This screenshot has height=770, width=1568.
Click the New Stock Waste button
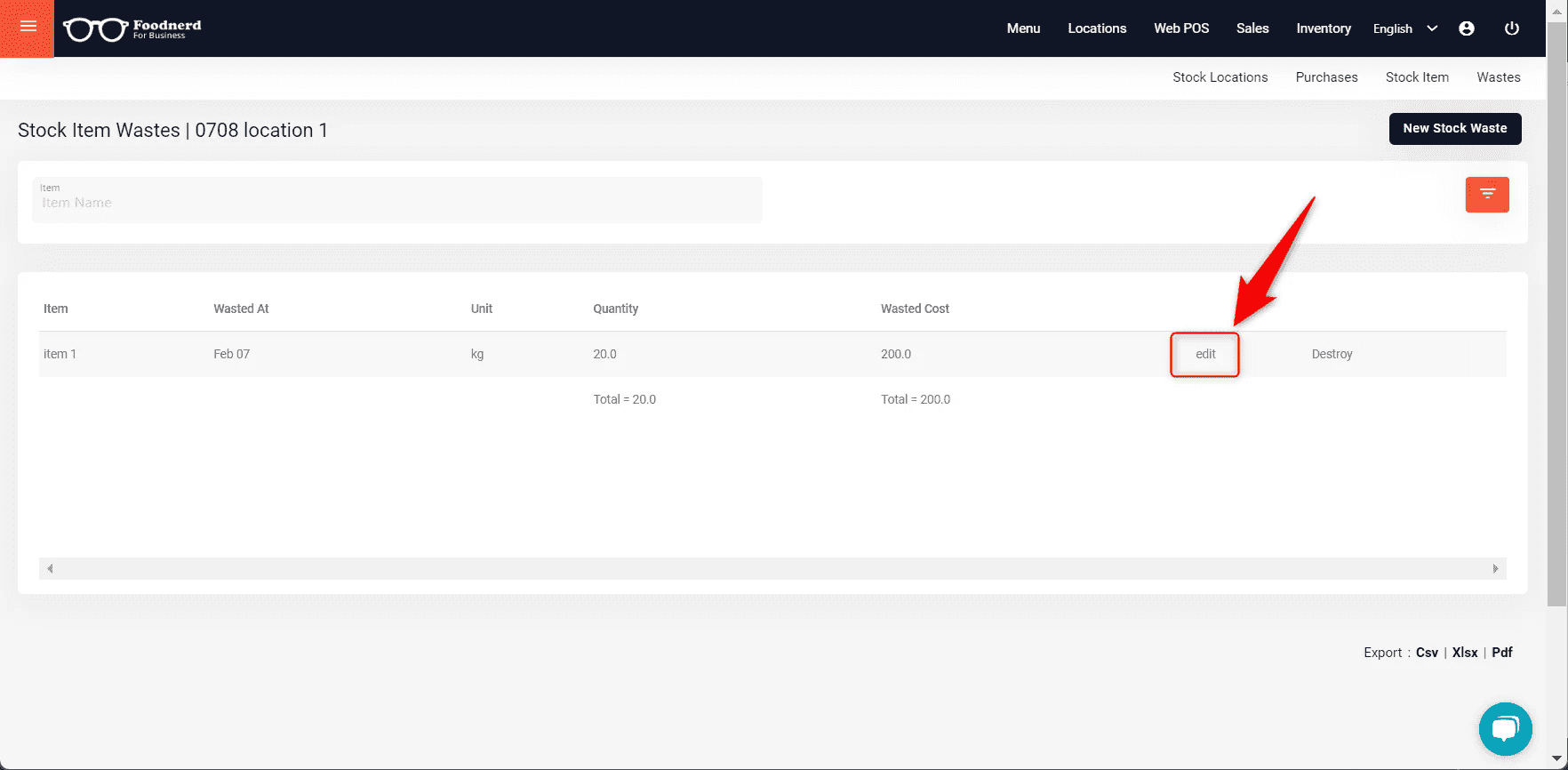coord(1455,128)
